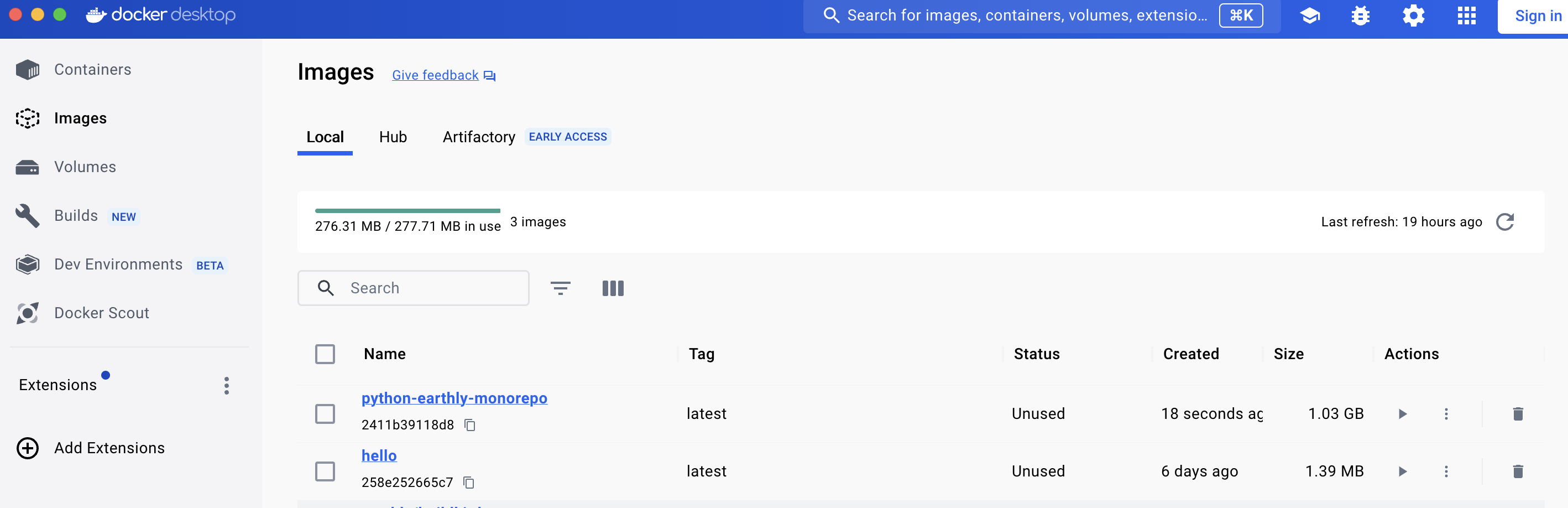
Task: Select the hello image checkbox
Action: [x=325, y=471]
